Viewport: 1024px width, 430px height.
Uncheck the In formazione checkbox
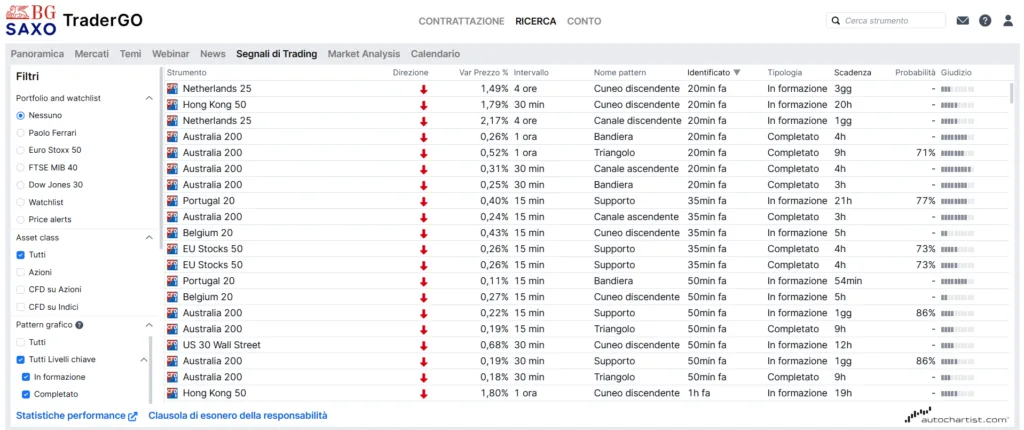pyautogui.click(x=25, y=377)
